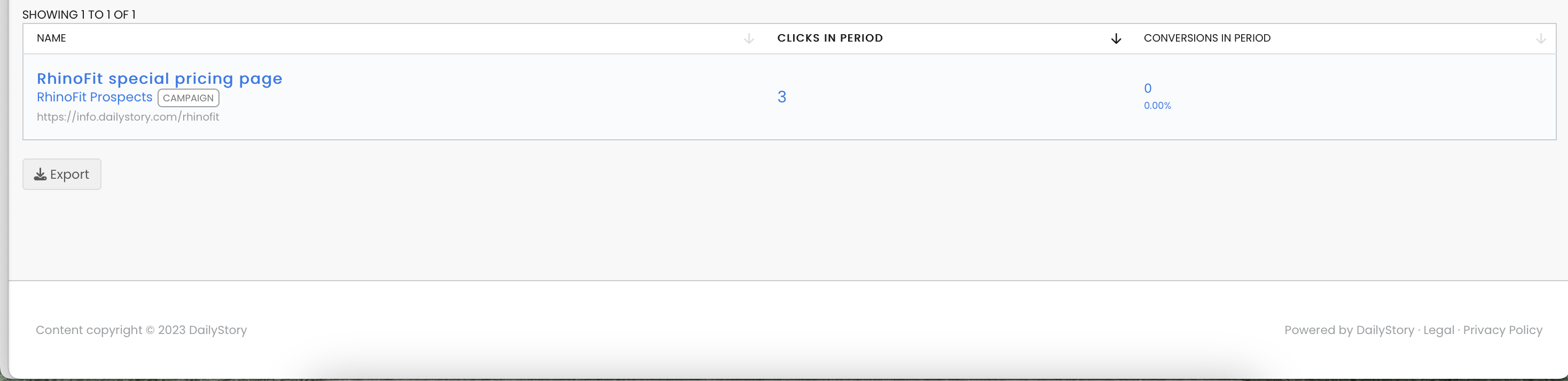Click the SHOWING 1 TO 1 OF 1 label

(79, 14)
